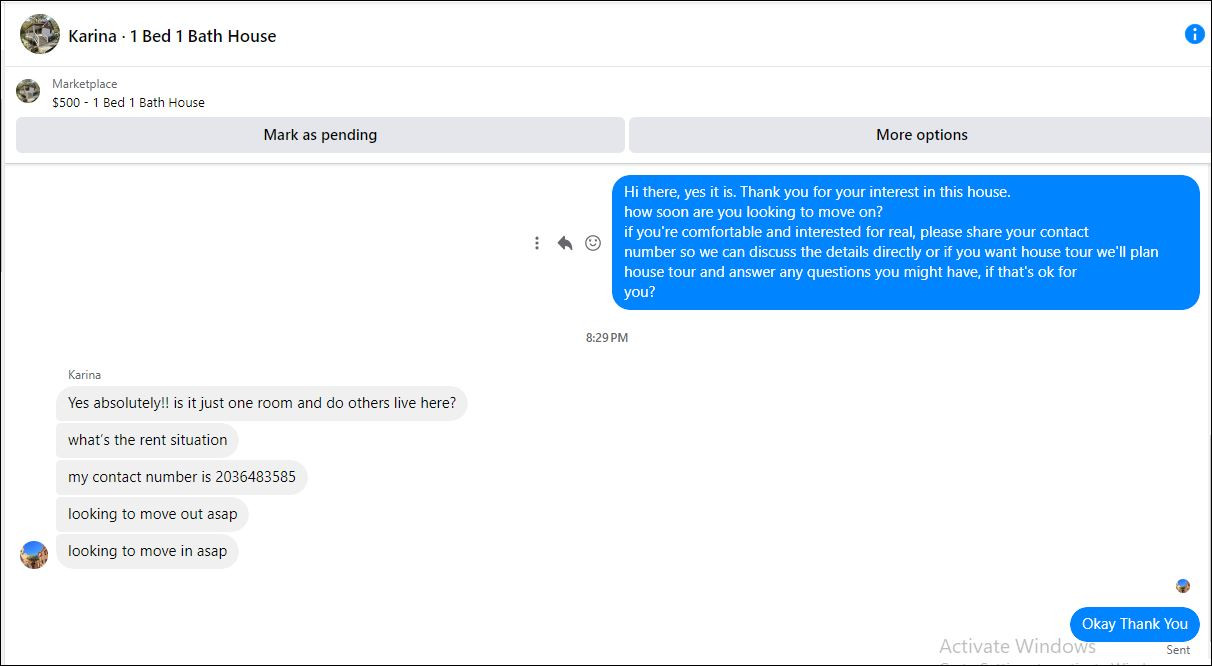Image resolution: width=1212 pixels, height=666 pixels.
Task: Click the "looking to move in asap" message
Action: [147, 551]
